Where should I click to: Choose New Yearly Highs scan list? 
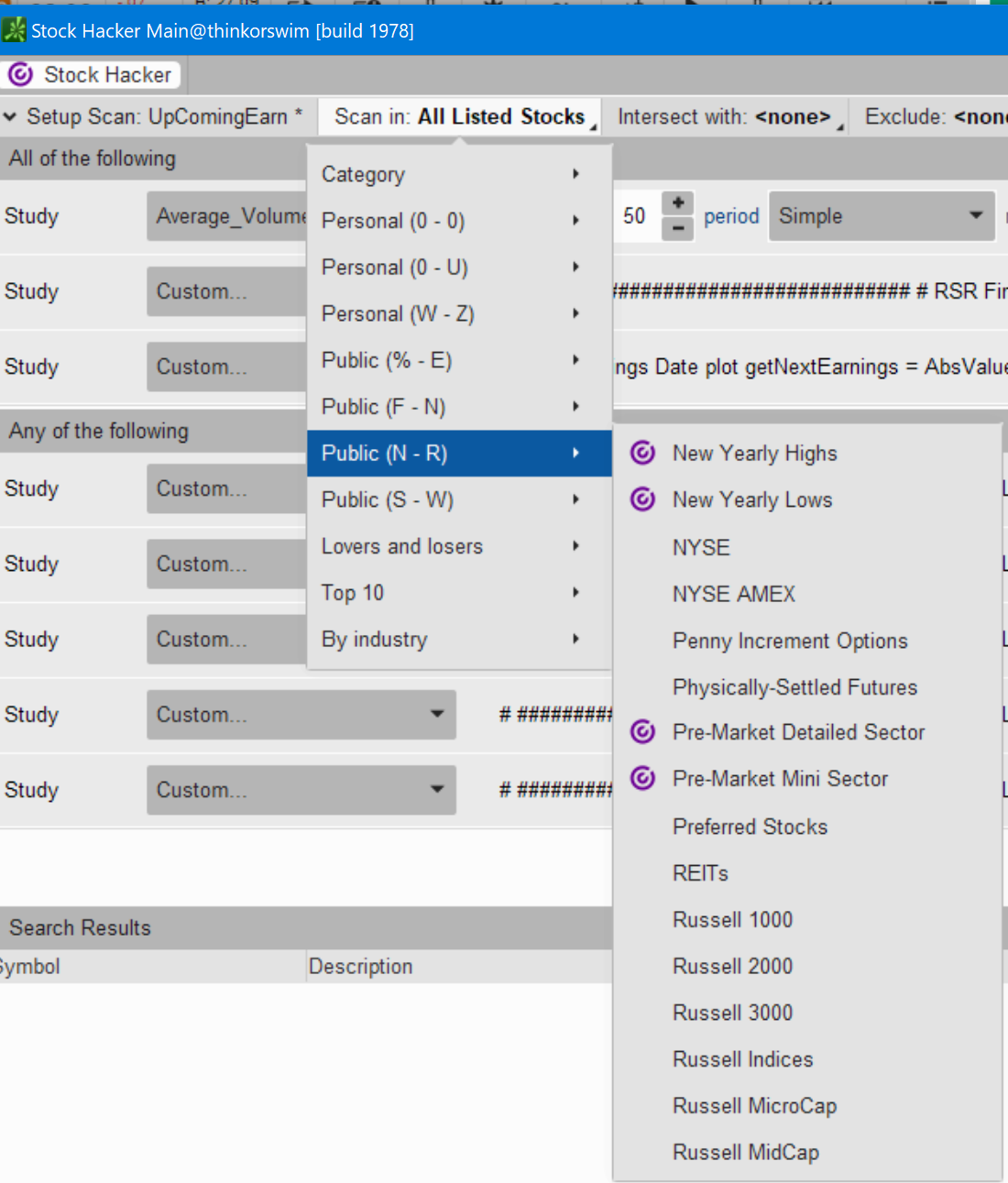pos(807,453)
